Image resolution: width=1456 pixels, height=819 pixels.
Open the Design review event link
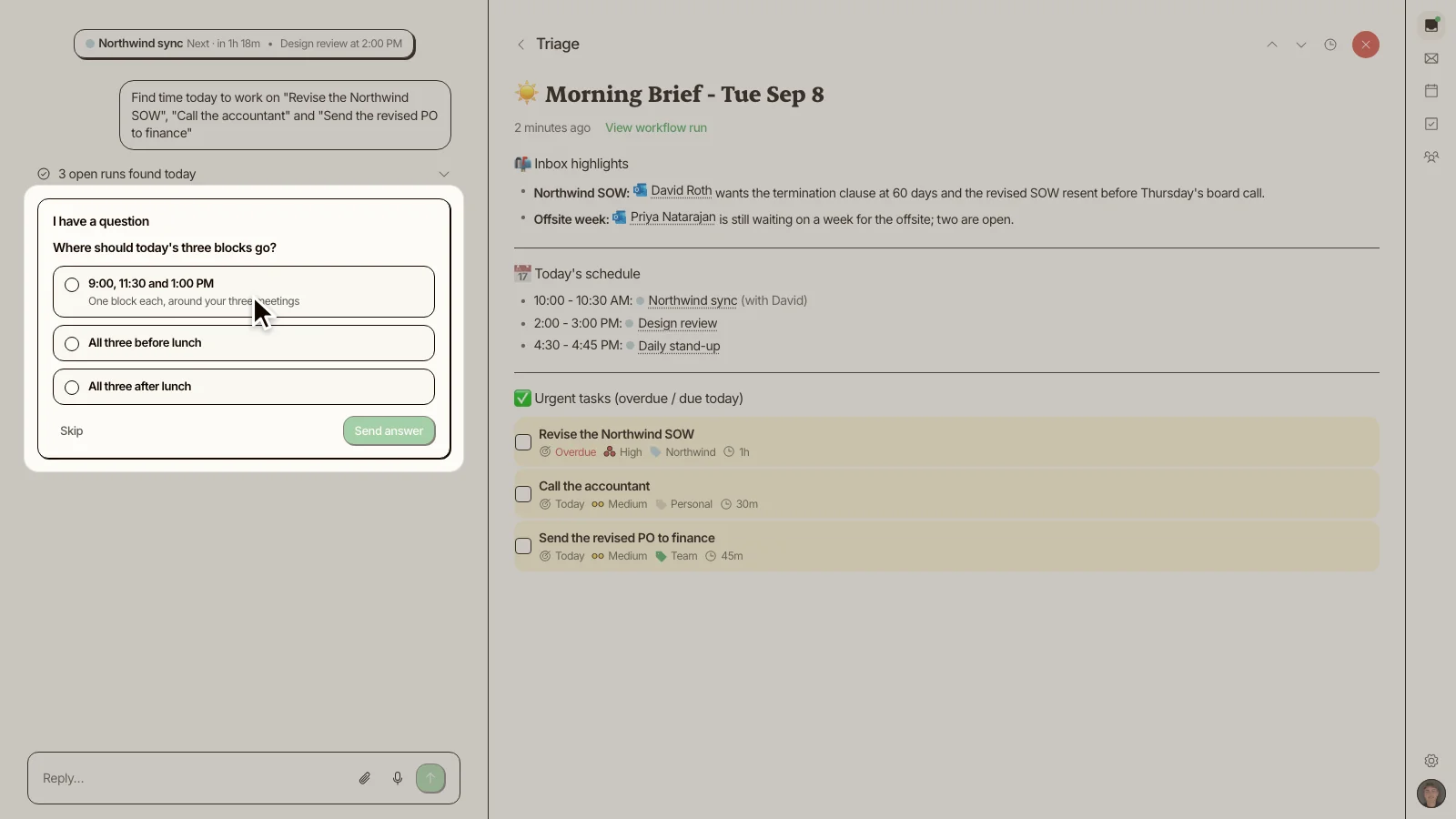(677, 323)
